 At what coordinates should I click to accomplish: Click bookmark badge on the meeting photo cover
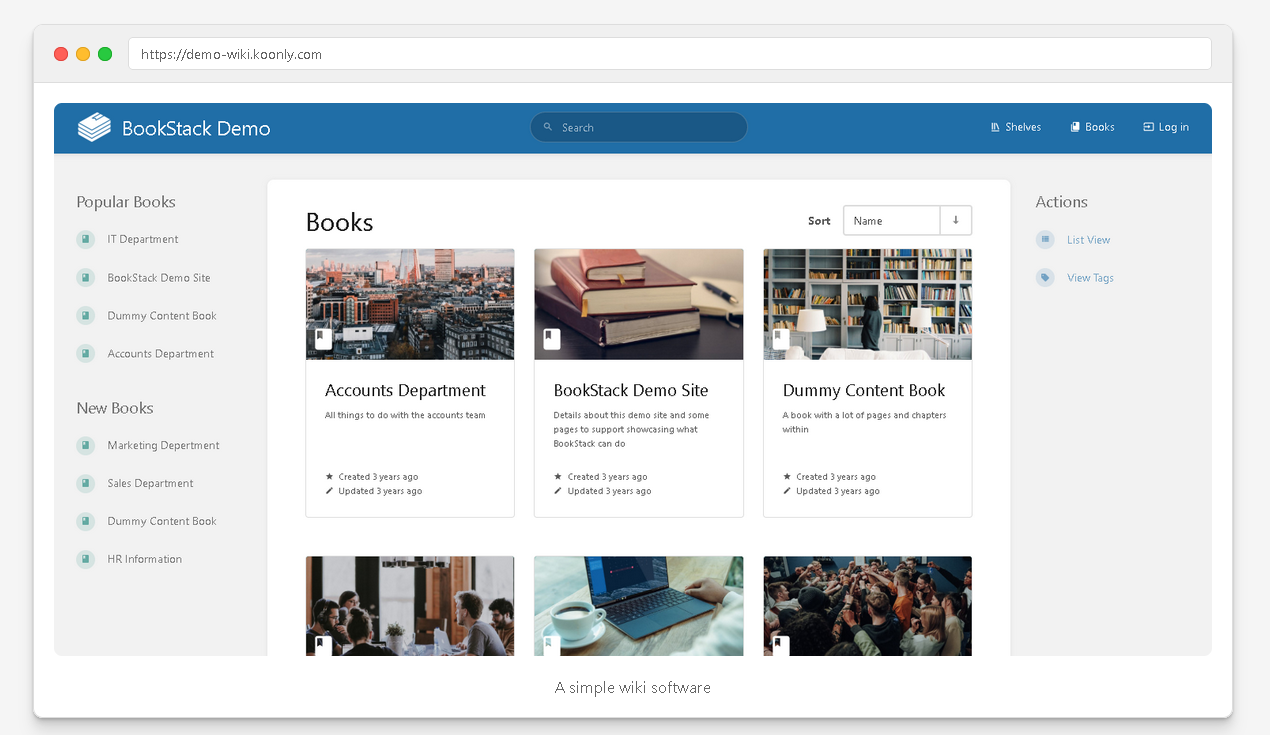(x=323, y=645)
